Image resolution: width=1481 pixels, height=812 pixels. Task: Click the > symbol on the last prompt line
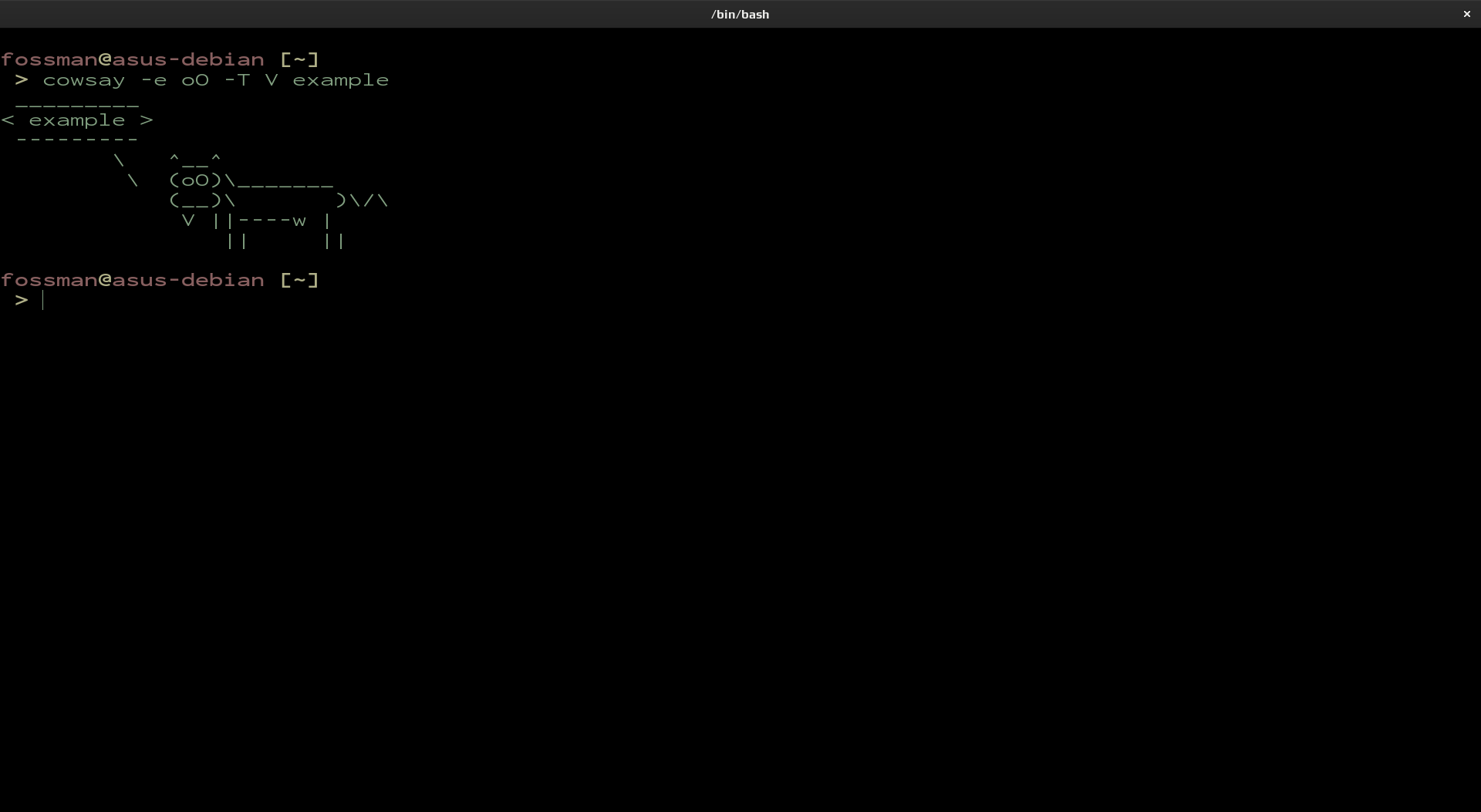[x=22, y=300]
